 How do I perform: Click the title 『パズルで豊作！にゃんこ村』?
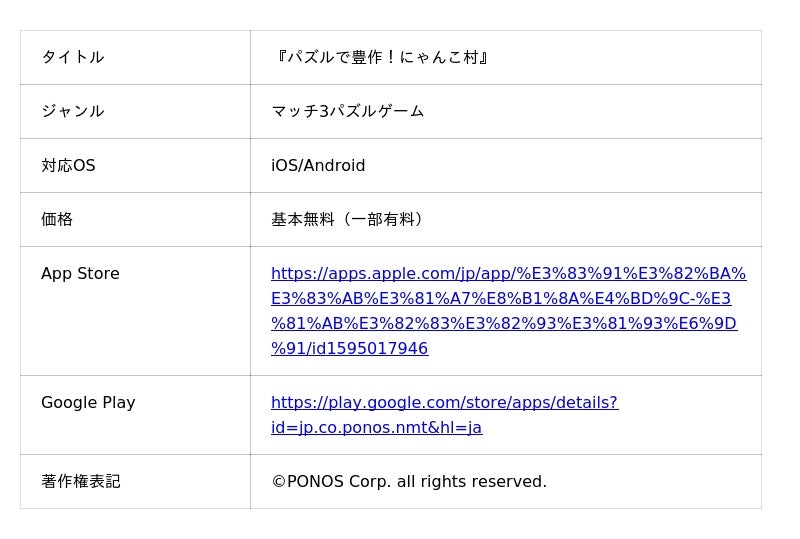tap(381, 57)
